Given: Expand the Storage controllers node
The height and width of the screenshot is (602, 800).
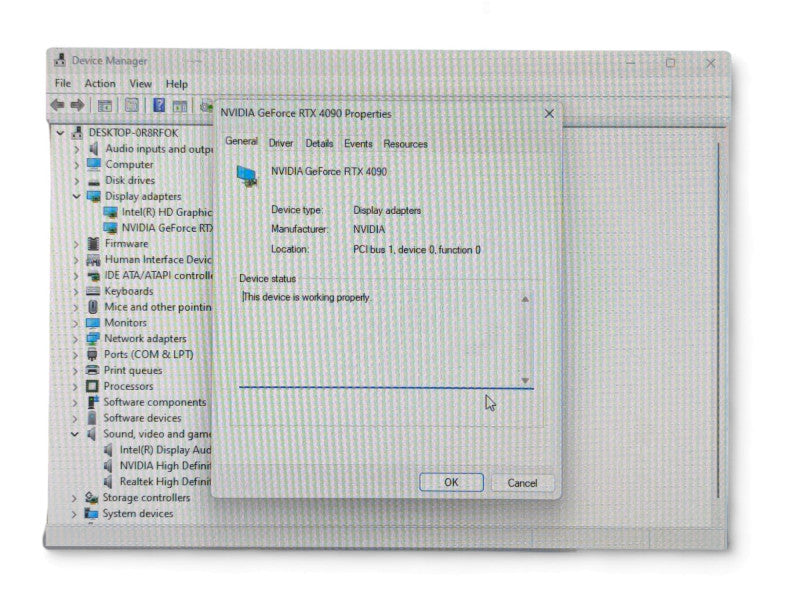Looking at the screenshot, I should 74,498.
